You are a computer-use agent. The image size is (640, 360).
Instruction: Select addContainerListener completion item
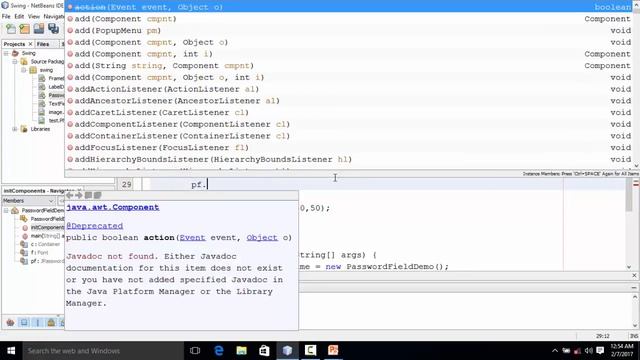click(349, 136)
